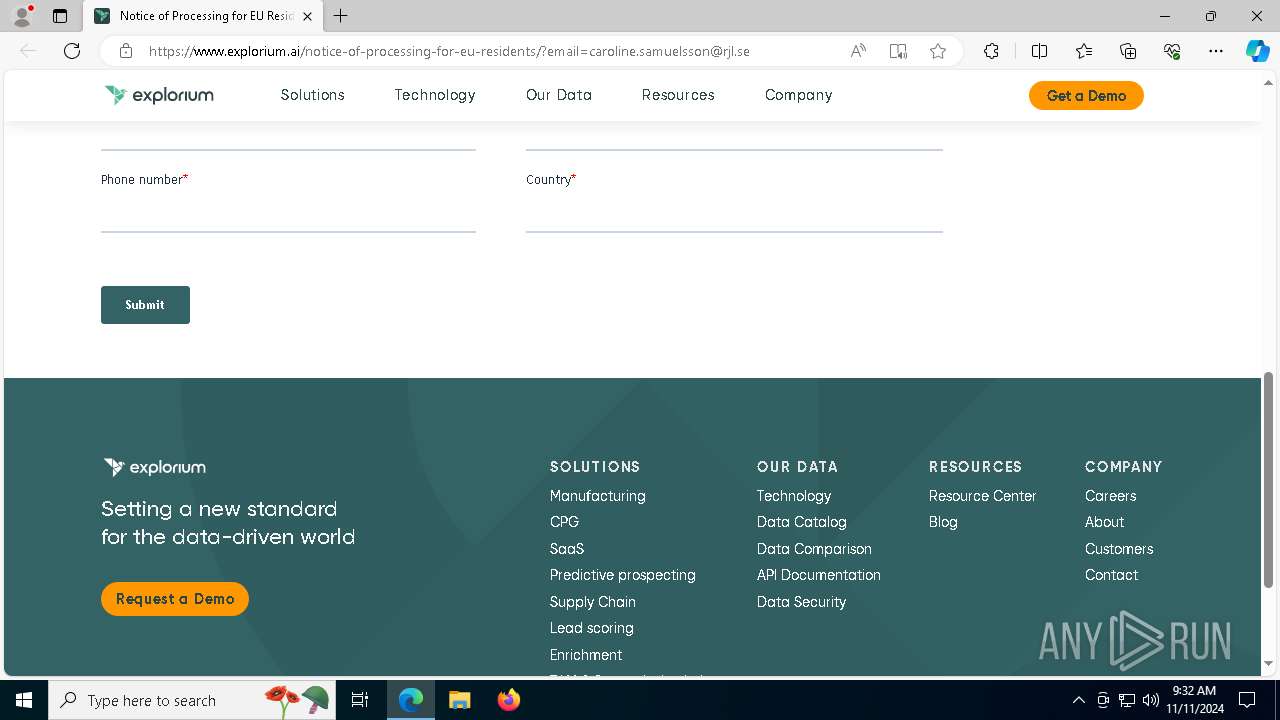Open Contact footer link
This screenshot has height=720, width=1280.
(x=1111, y=575)
